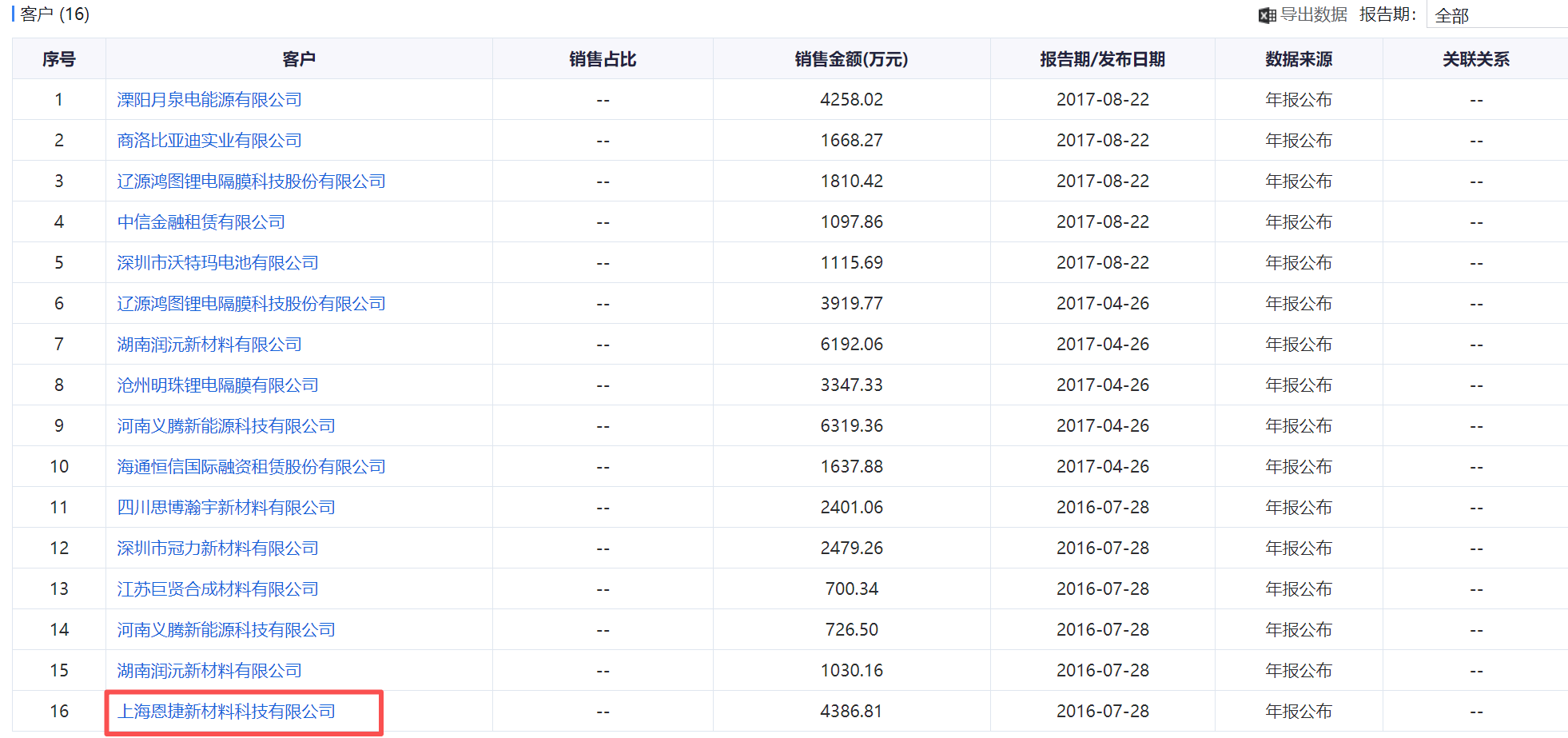Viewport: 1568px width, 738px height.
Task: Open 海通恒信国际融资租赁股份有限公司 link
Action: click(x=251, y=467)
